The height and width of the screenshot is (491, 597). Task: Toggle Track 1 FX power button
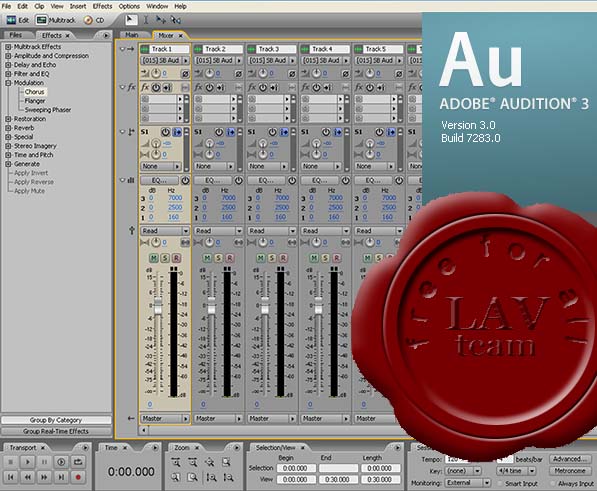click(x=156, y=88)
